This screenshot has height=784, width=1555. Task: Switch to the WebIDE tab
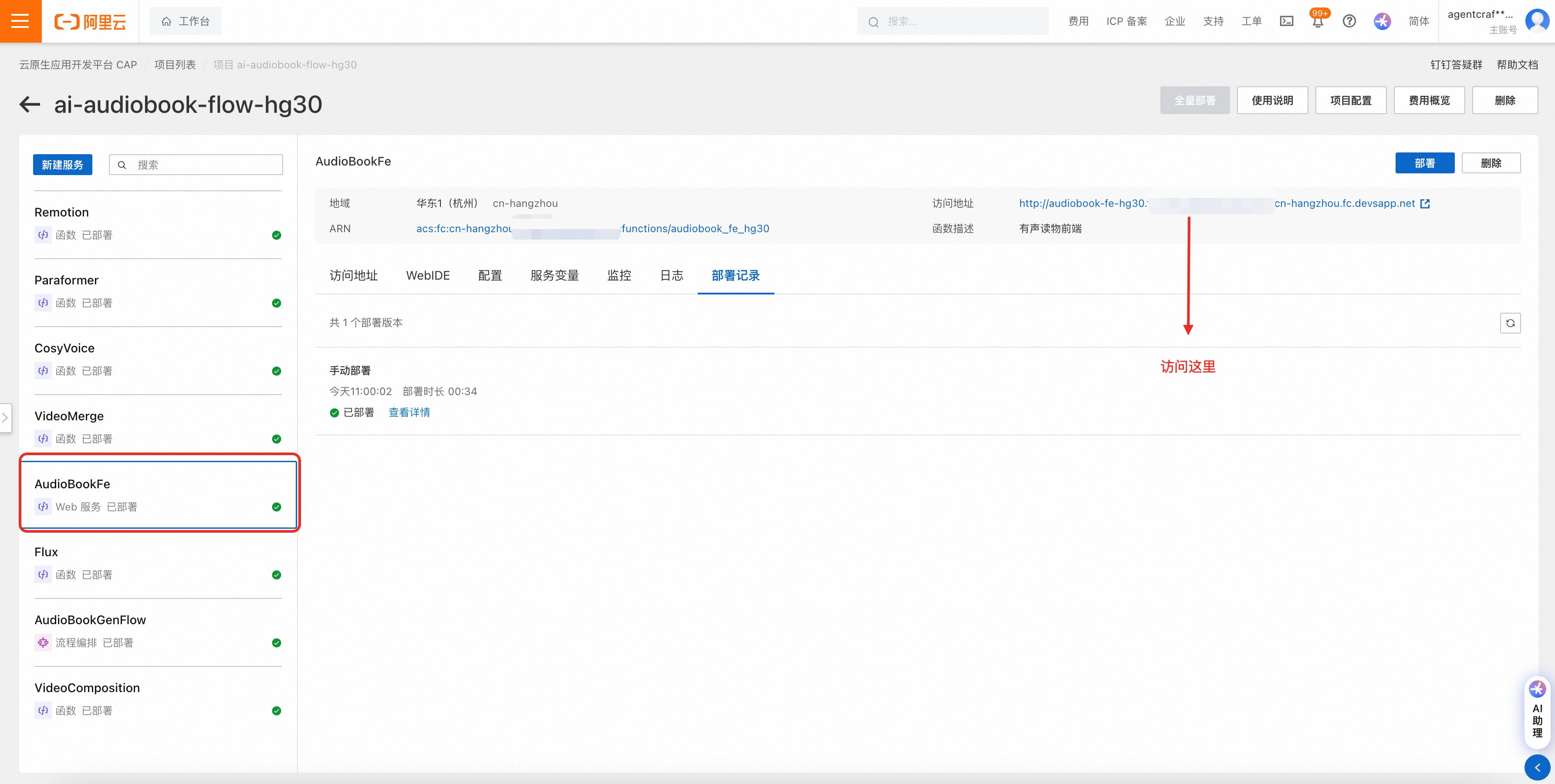tap(428, 275)
